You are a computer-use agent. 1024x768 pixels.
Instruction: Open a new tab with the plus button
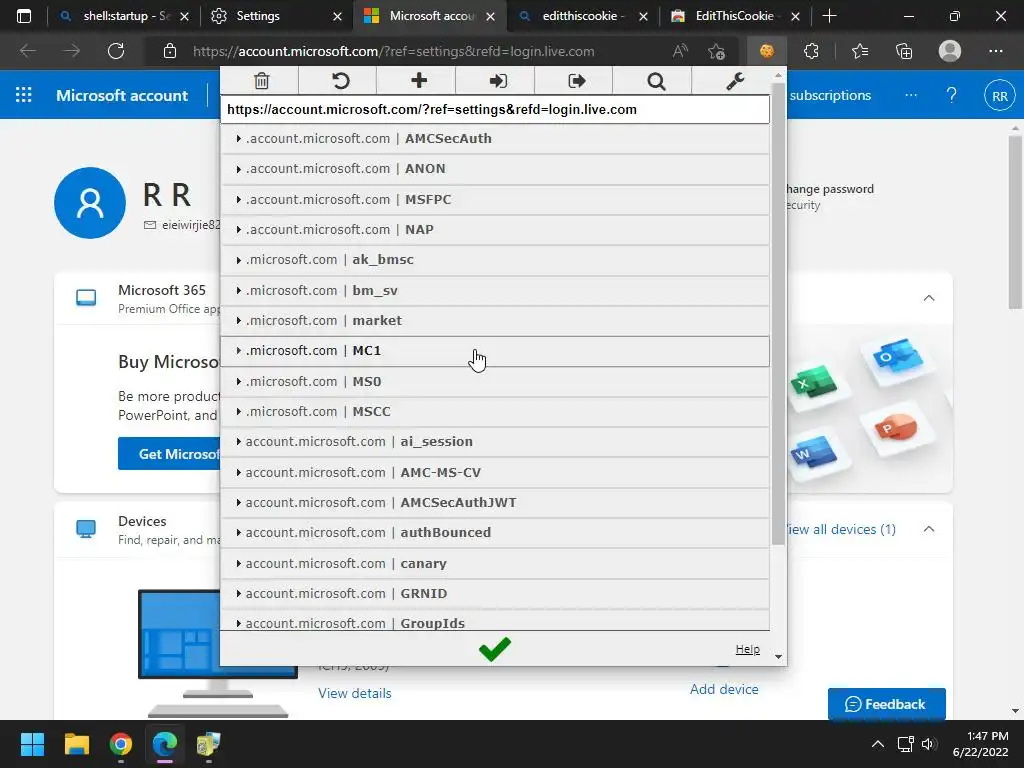coord(829,16)
